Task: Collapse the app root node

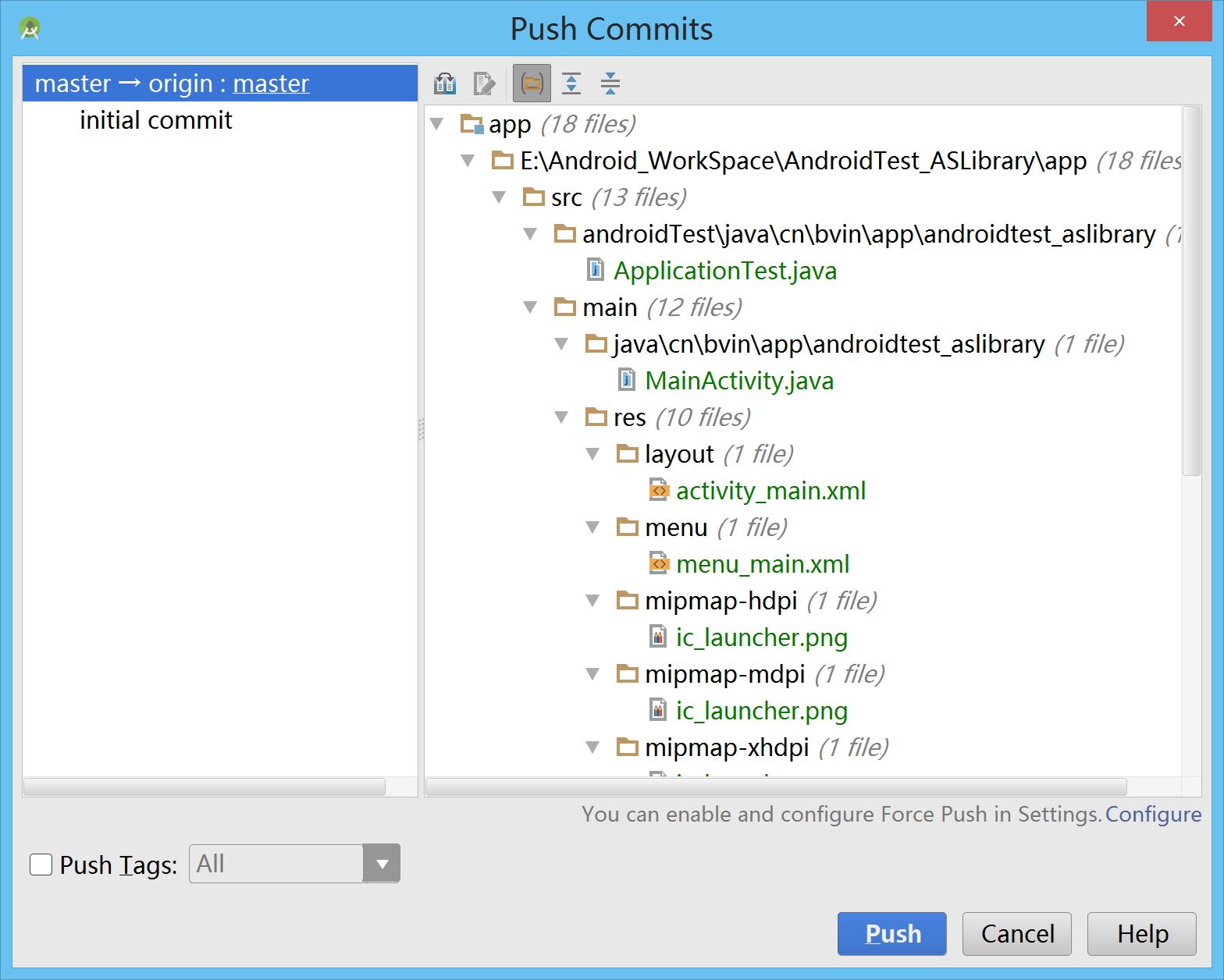Action: point(437,124)
